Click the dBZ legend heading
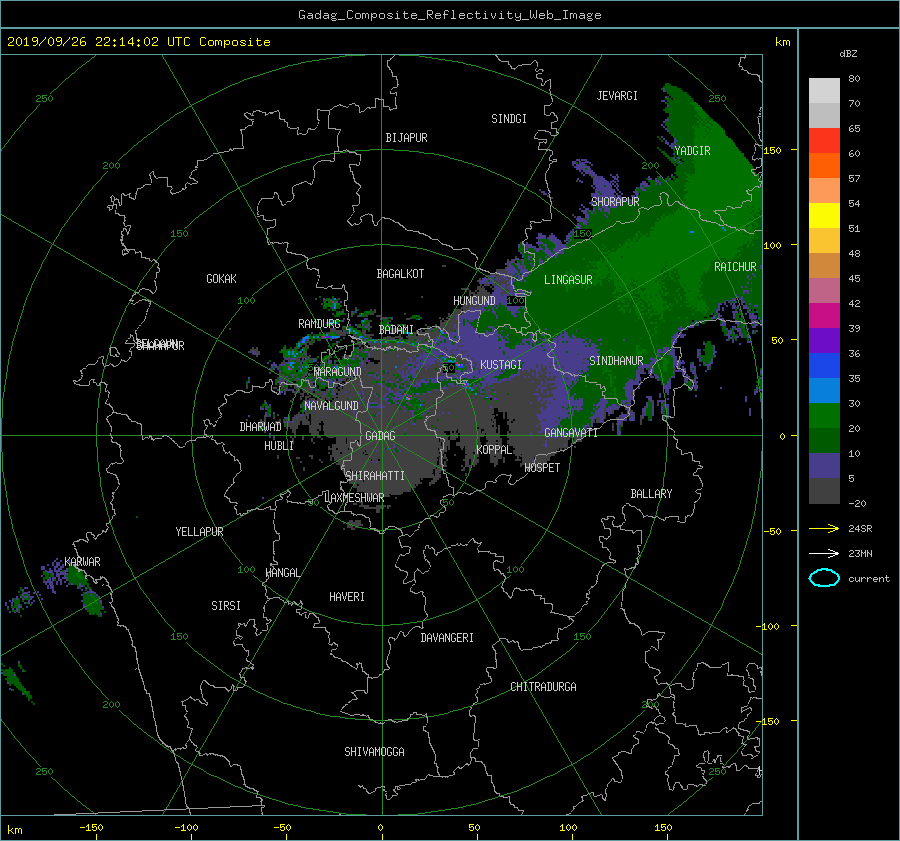This screenshot has width=900, height=841. click(x=848, y=54)
